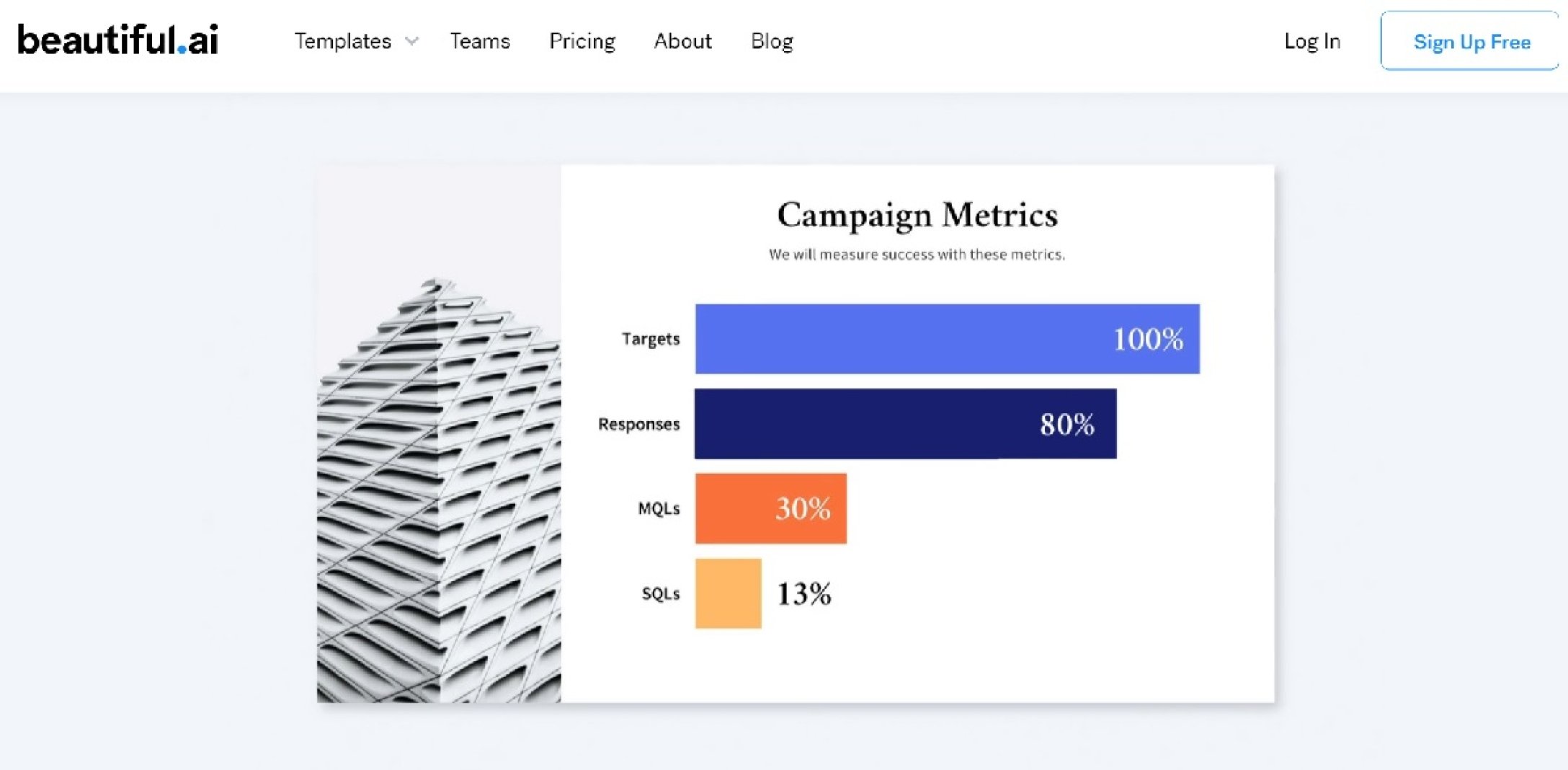Click the blue Targets bar
Viewport: 1568px width, 770px height.
pyautogui.click(x=901, y=339)
